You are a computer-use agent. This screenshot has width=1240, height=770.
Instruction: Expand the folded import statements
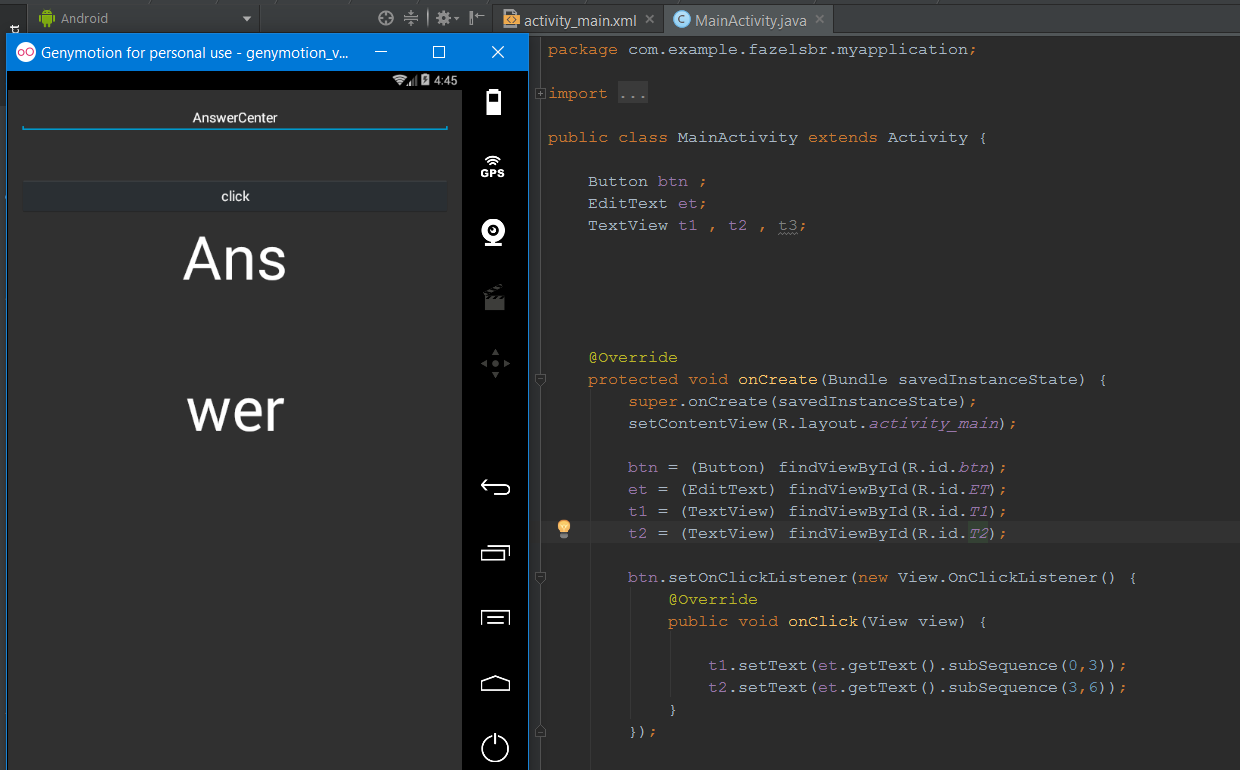tap(540, 94)
